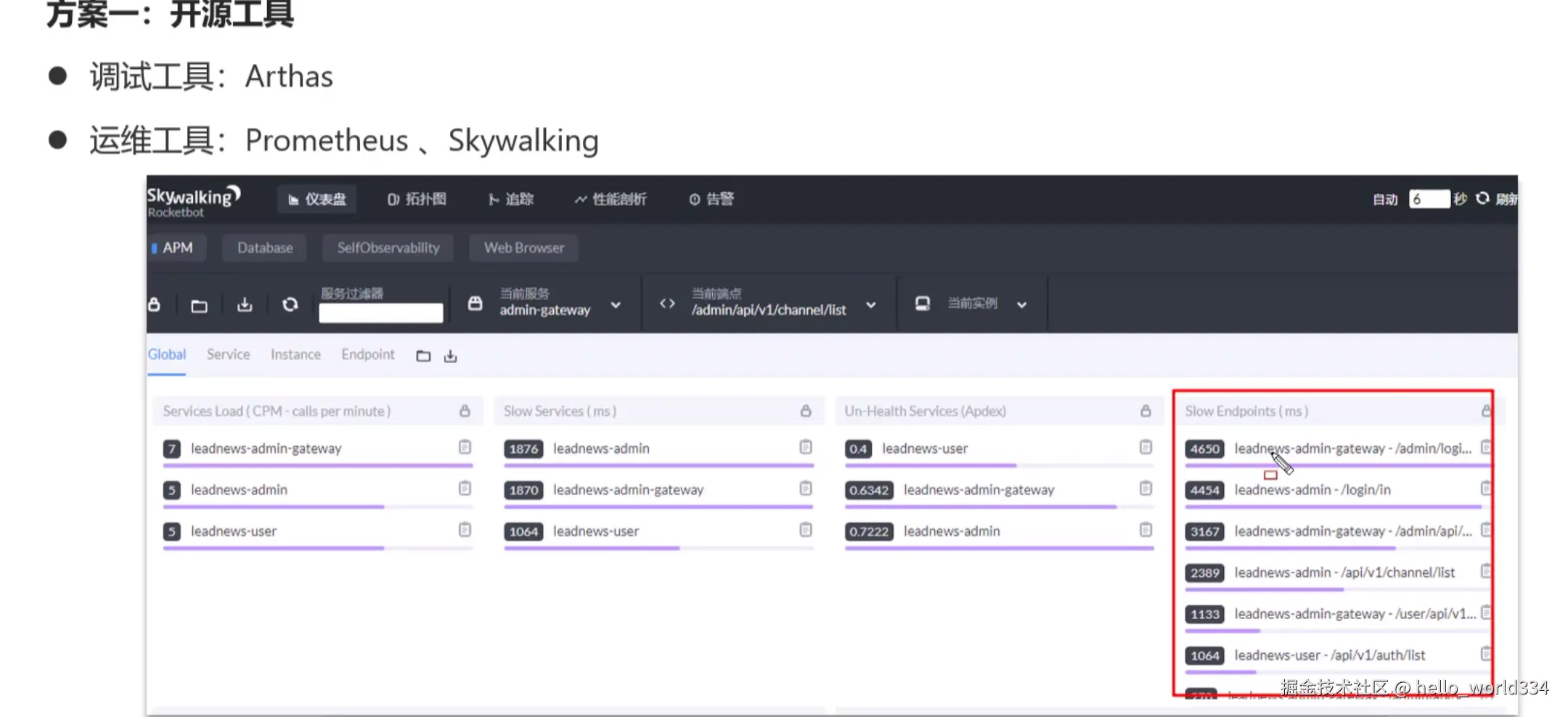Image resolution: width=1568 pixels, height=717 pixels.
Task: Click leadnews-user - /api/v1/auth/list slow endpoint
Action: pos(1330,655)
